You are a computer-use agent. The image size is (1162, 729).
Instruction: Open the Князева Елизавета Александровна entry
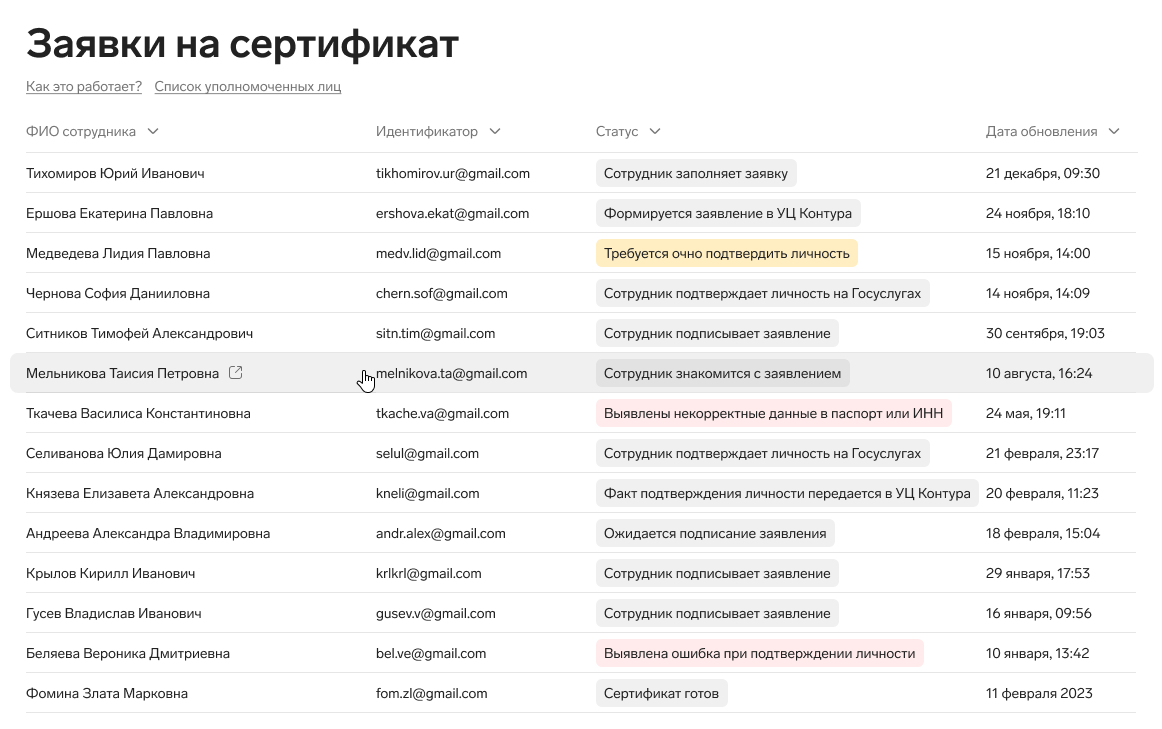(140, 493)
